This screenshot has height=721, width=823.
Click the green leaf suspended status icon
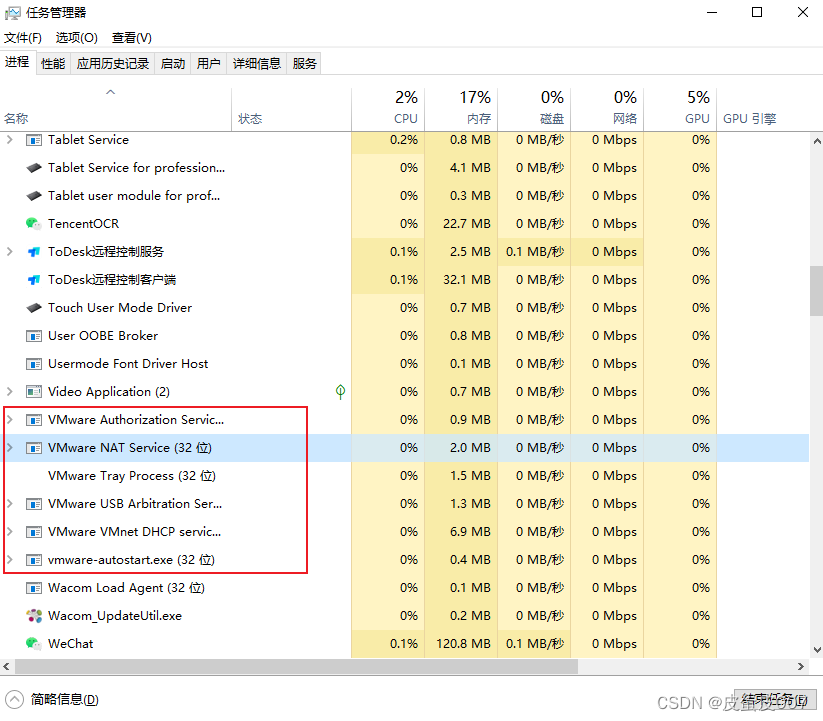point(340,391)
